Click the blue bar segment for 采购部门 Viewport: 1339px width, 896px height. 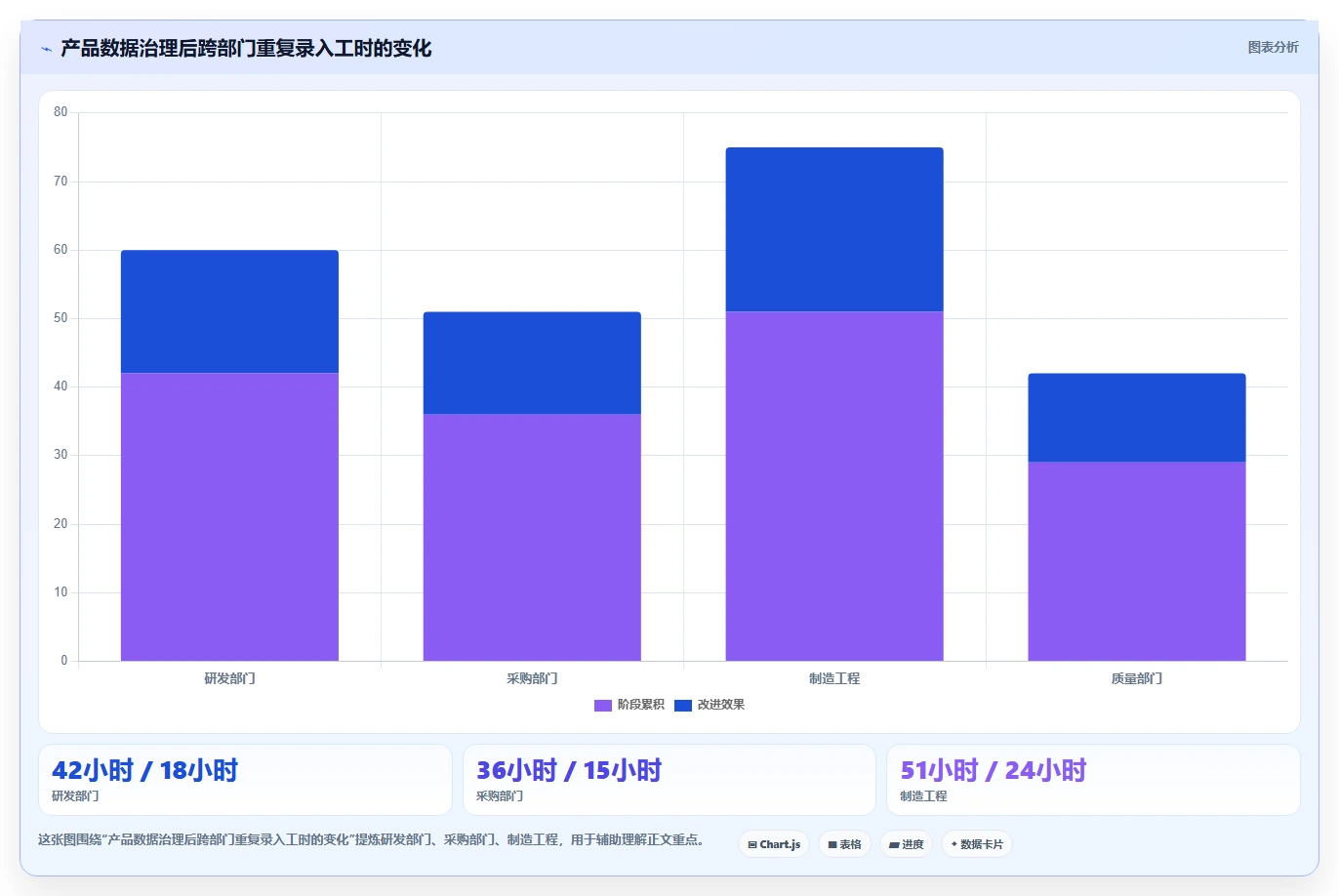click(x=532, y=363)
